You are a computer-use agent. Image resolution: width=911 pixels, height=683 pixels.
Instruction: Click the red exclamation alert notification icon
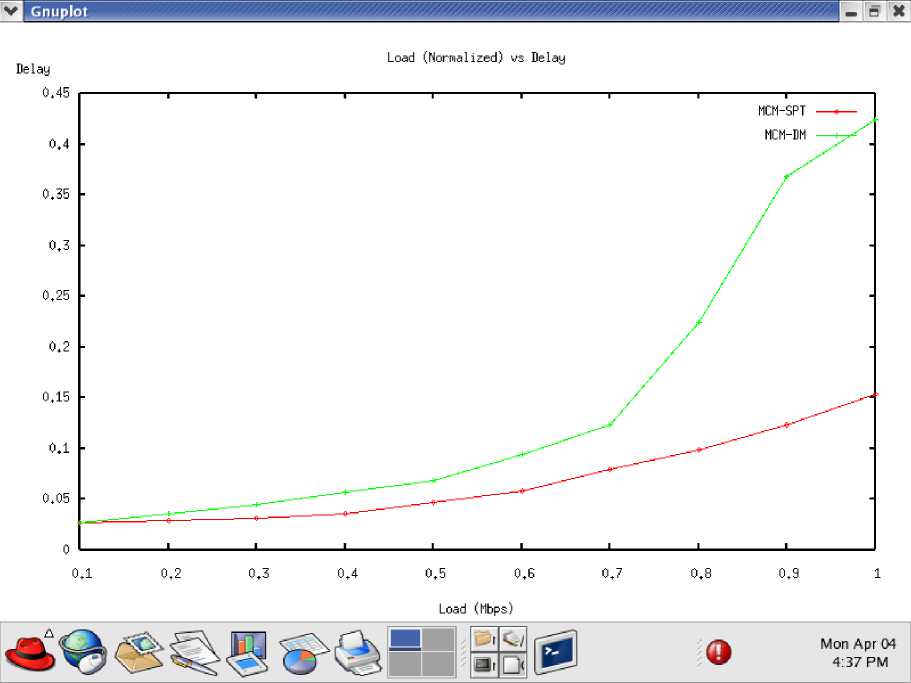coord(718,652)
